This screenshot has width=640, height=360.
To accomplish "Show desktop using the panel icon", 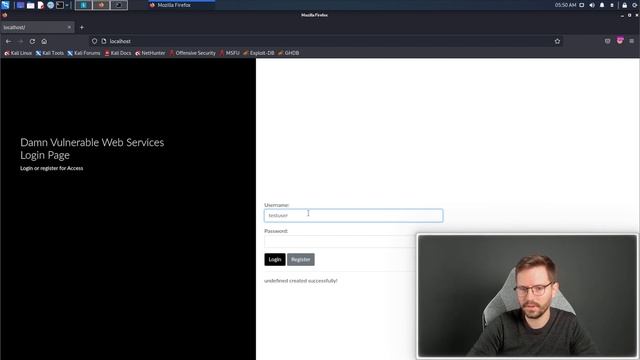I will pos(20,5).
